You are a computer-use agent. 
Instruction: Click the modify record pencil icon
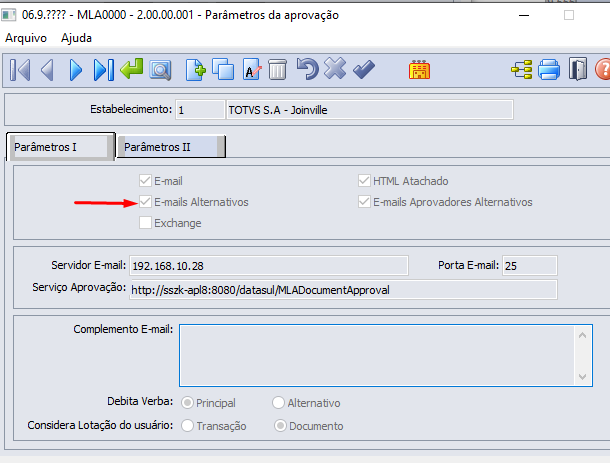(252, 70)
